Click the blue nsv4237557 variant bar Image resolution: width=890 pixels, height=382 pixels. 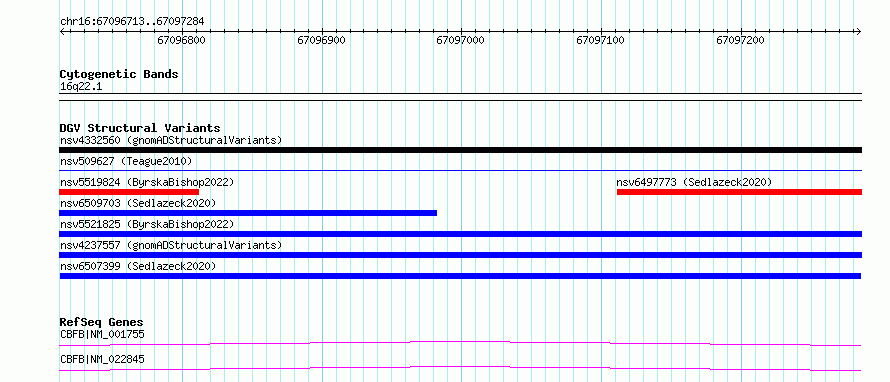click(460, 255)
